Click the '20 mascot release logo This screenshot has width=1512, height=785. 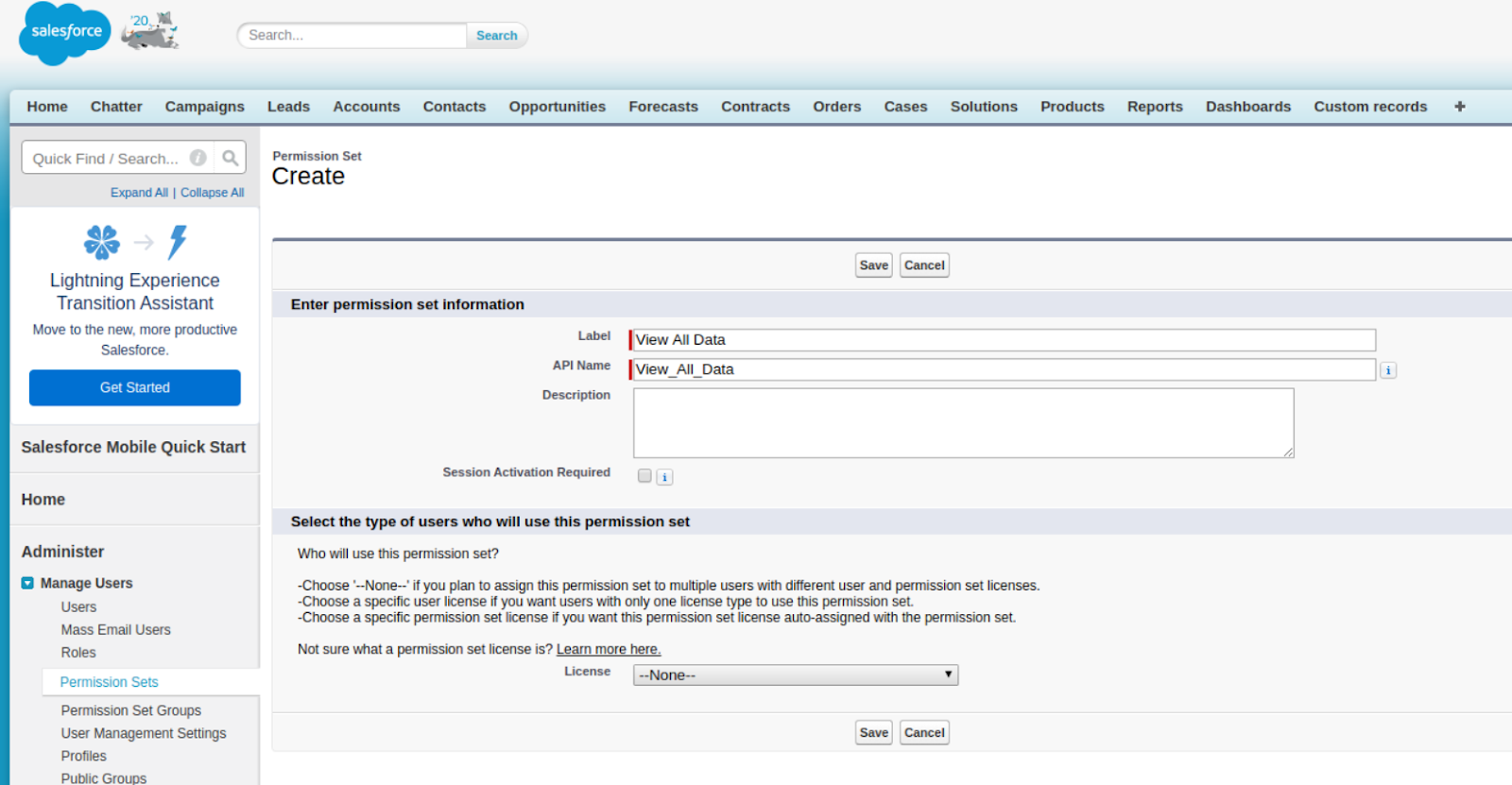point(150,31)
